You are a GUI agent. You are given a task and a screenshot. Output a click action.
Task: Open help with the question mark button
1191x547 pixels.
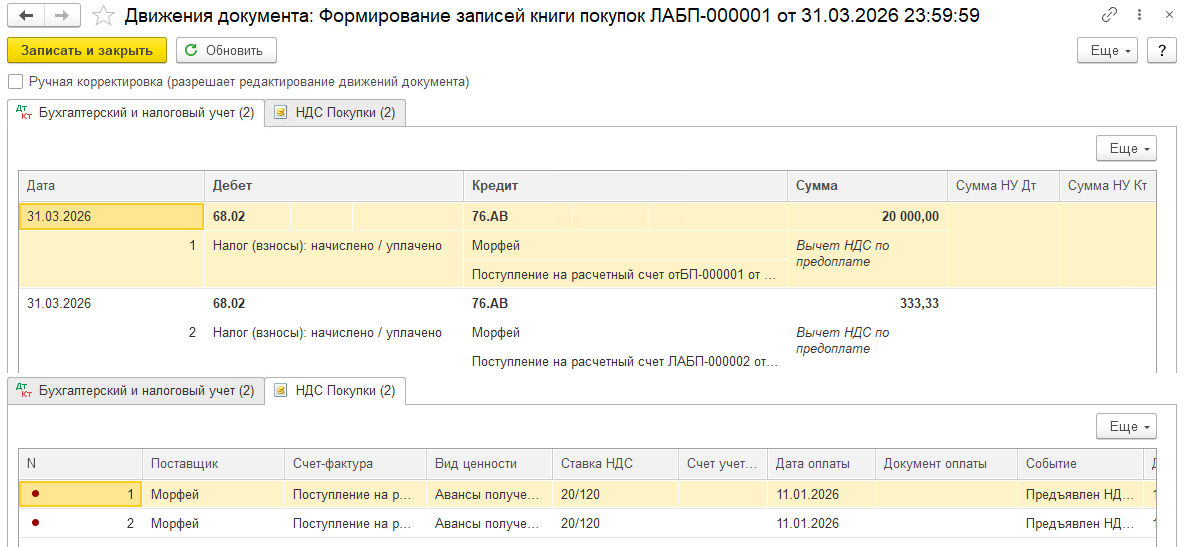pos(1161,50)
